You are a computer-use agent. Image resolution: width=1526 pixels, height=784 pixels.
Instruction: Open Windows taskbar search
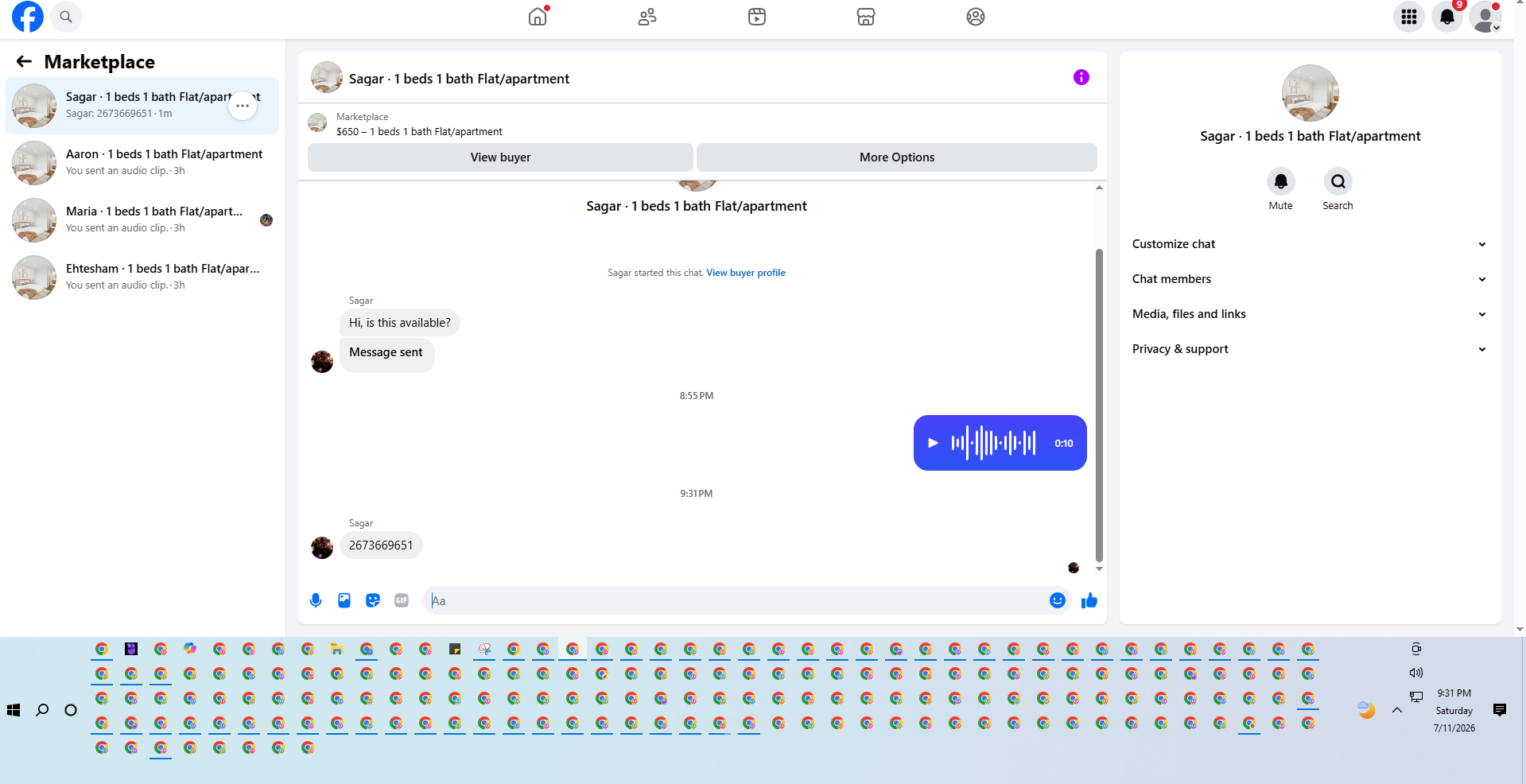coord(42,710)
